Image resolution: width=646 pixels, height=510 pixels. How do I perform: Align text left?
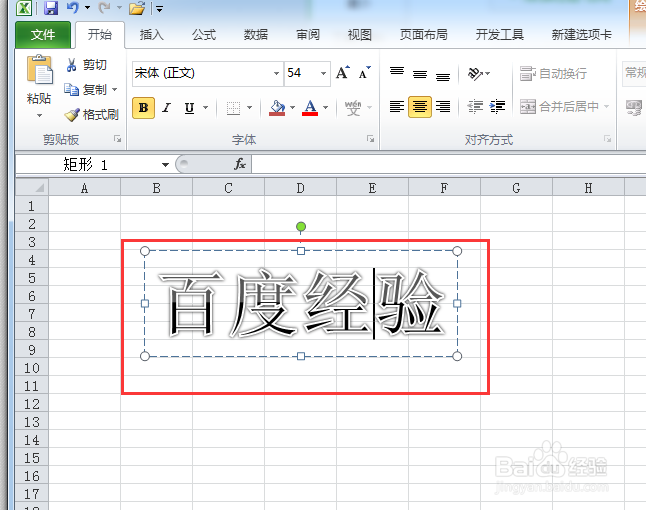397,107
